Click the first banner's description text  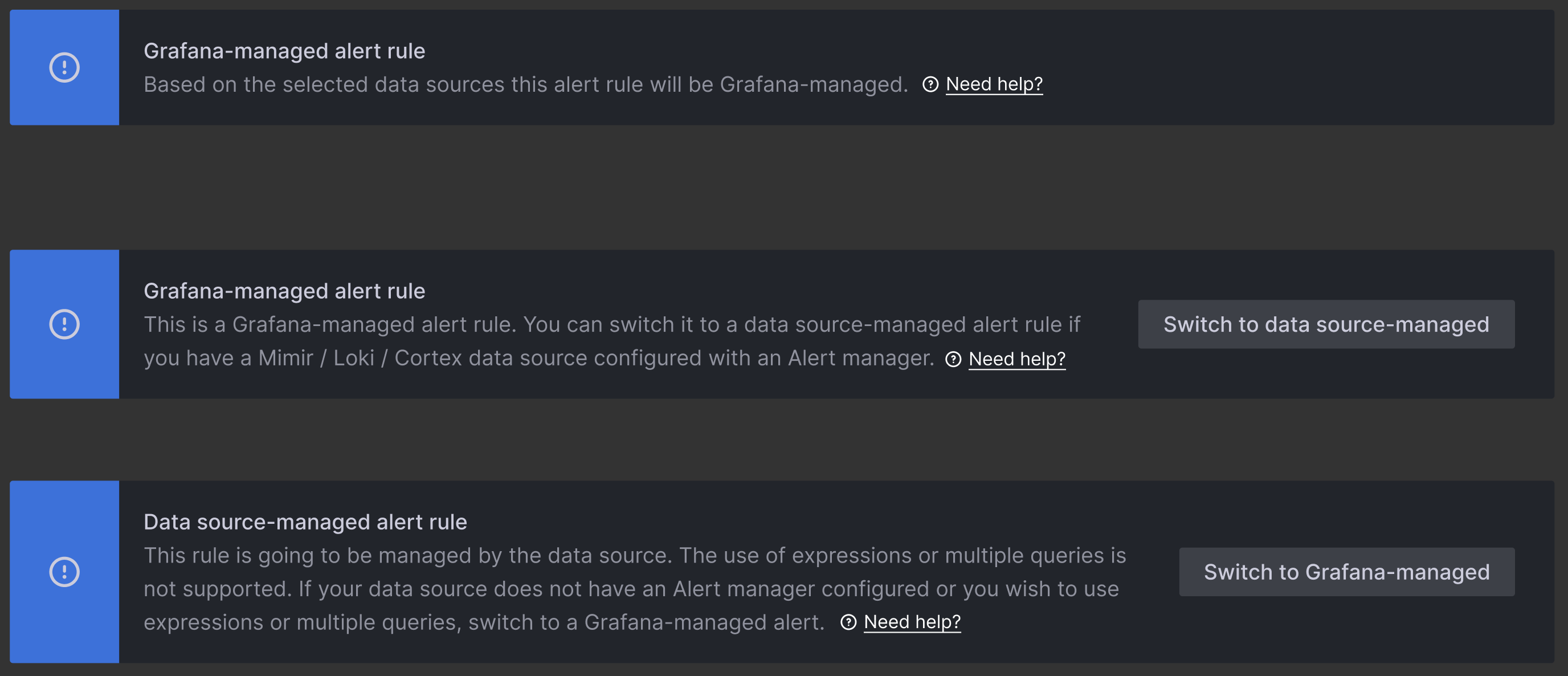coord(524,84)
